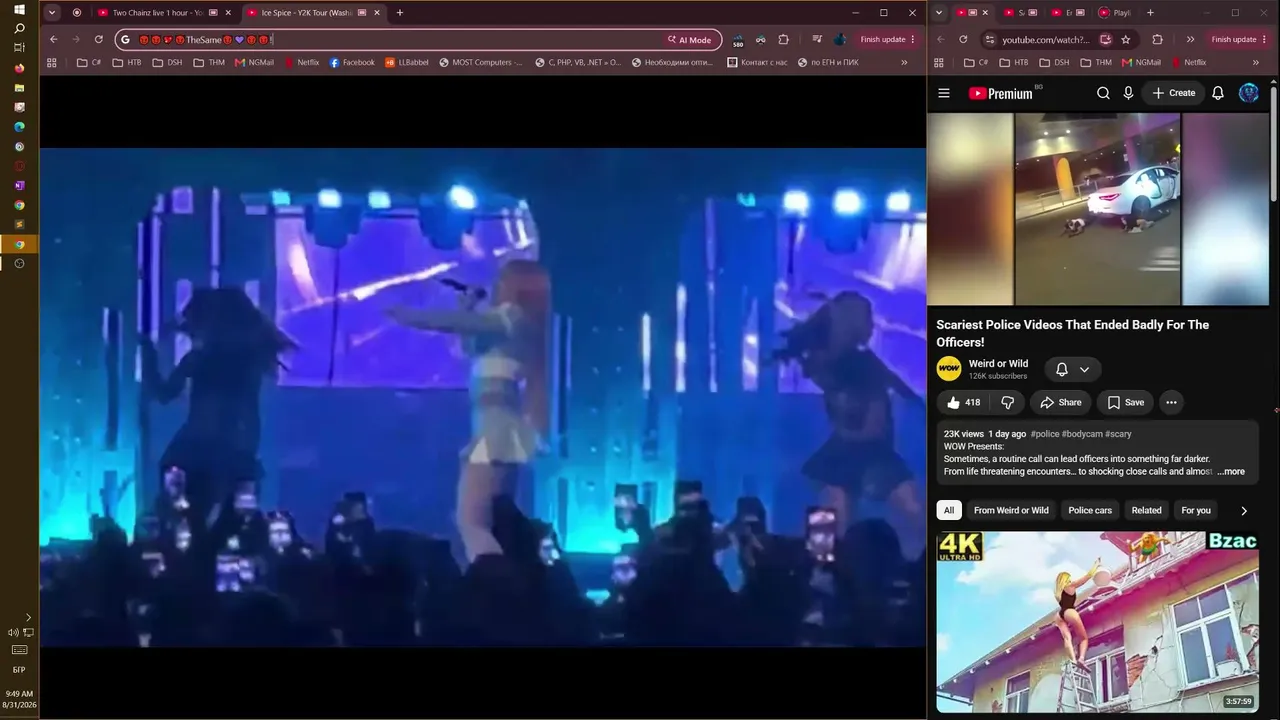The image size is (1280, 720).
Task: Click the youtube.com URL field in right window
Action: point(1045,39)
